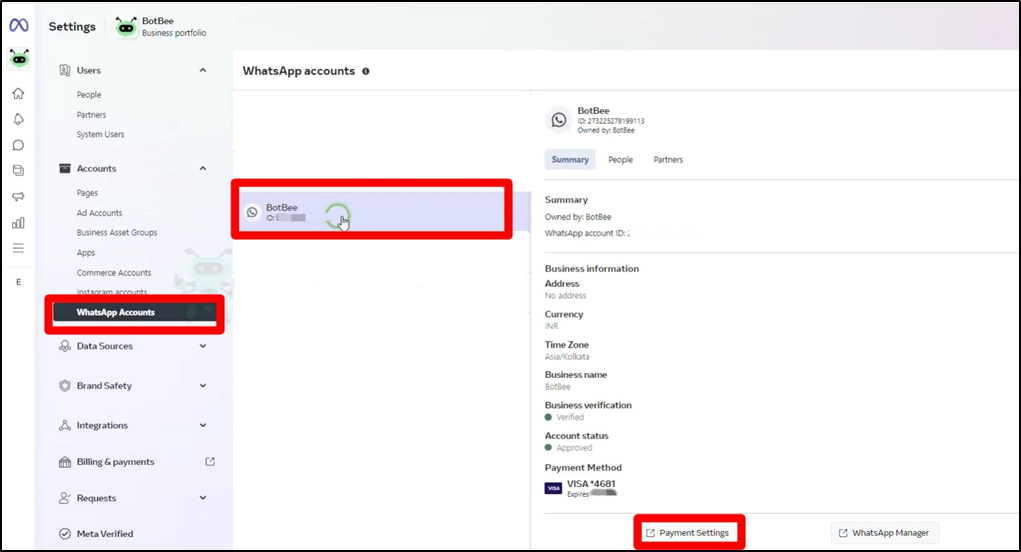1021x552 pixels.
Task: Click the megaphone ads icon
Action: coord(18,197)
